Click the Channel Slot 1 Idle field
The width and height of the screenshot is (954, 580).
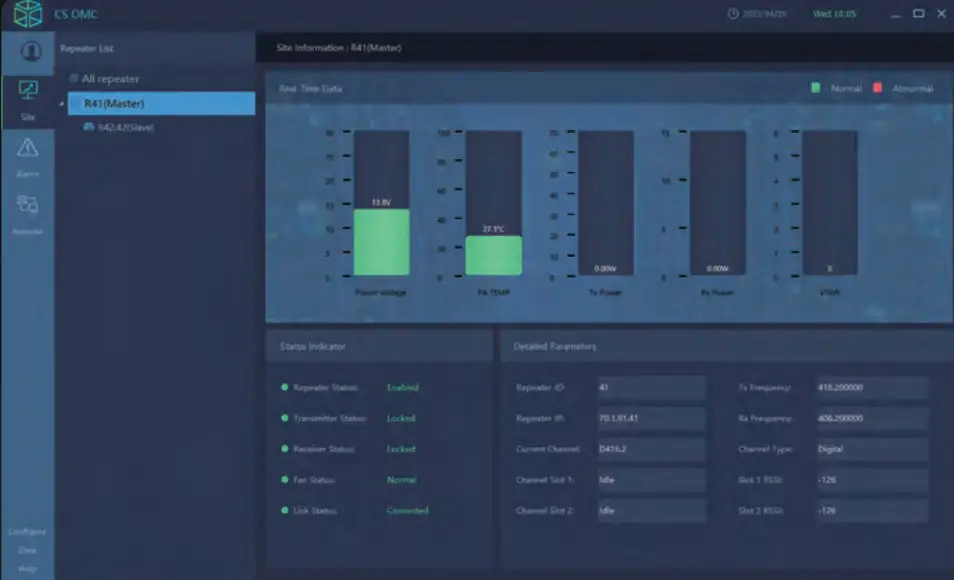[651, 480]
